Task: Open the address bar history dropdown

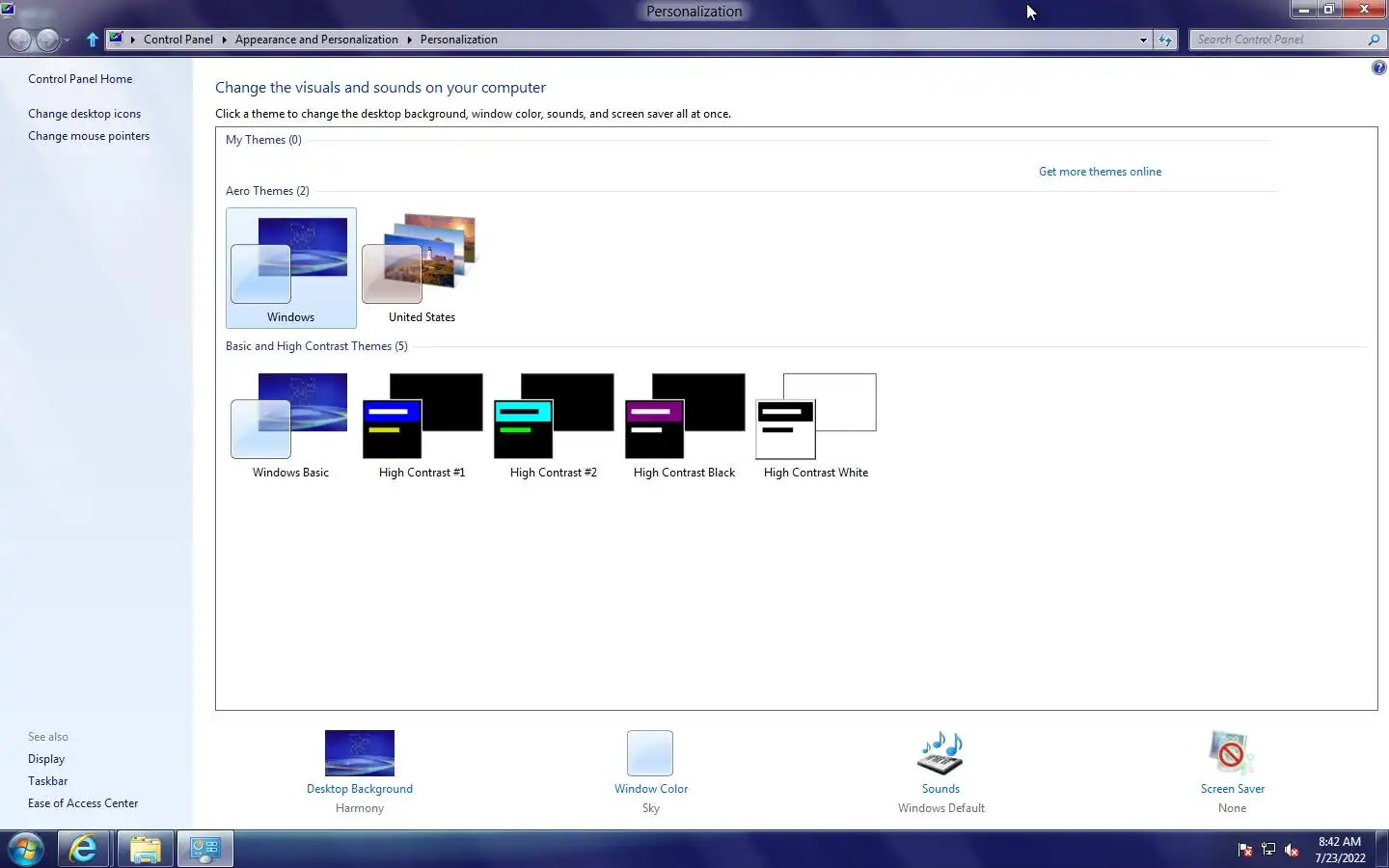Action: point(1143,40)
